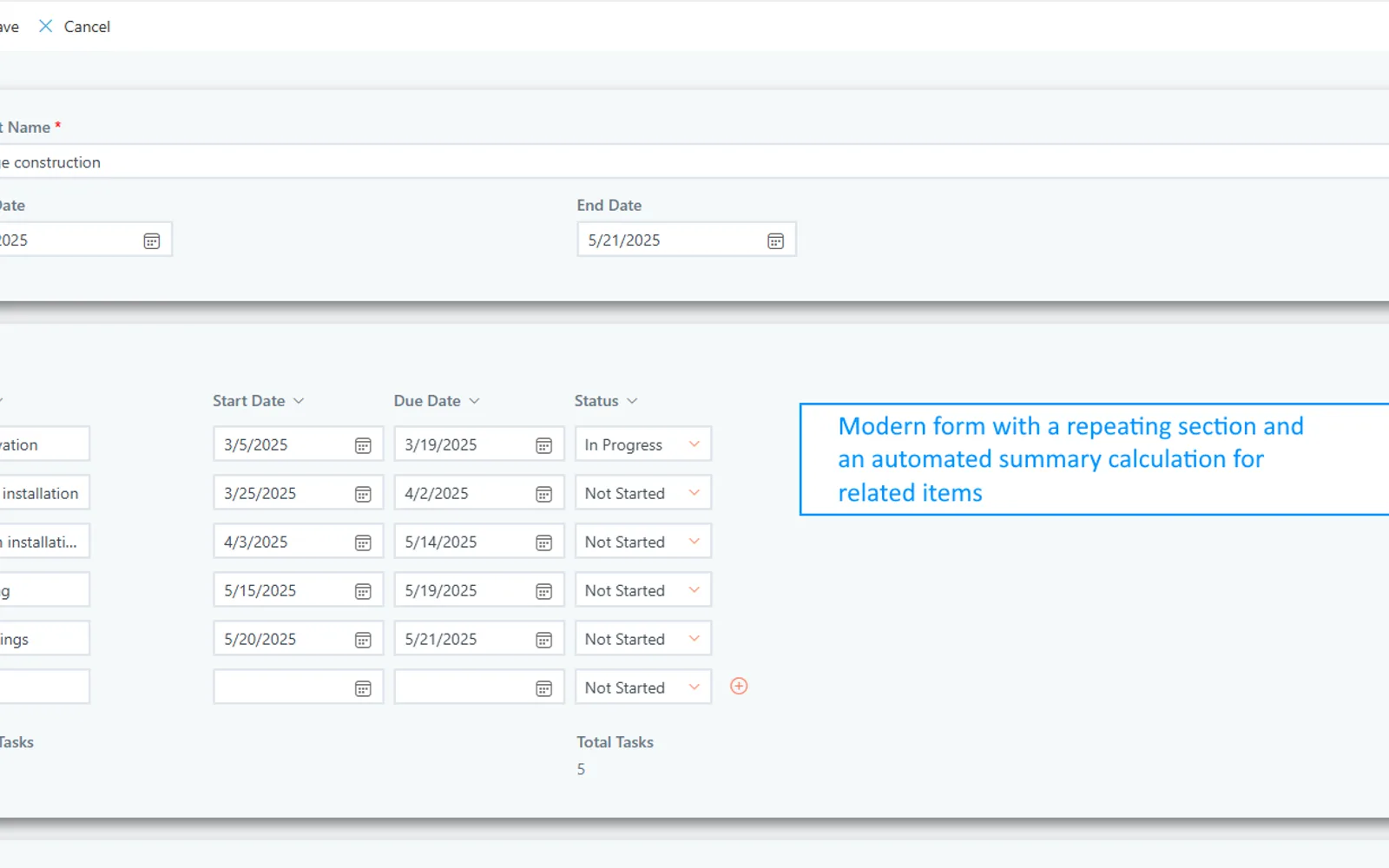
Task: Open calendar picker beside partial 025 start date
Action: [151, 240]
